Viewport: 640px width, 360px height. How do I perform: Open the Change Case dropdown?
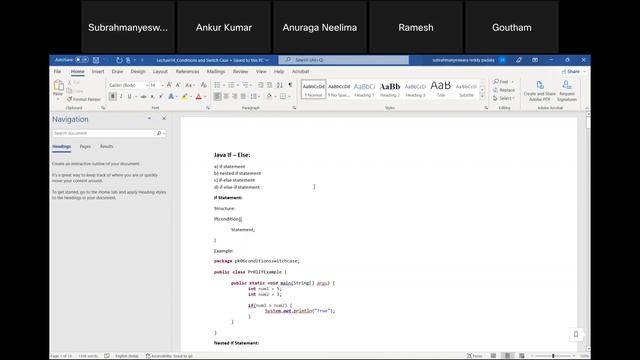click(x=190, y=85)
